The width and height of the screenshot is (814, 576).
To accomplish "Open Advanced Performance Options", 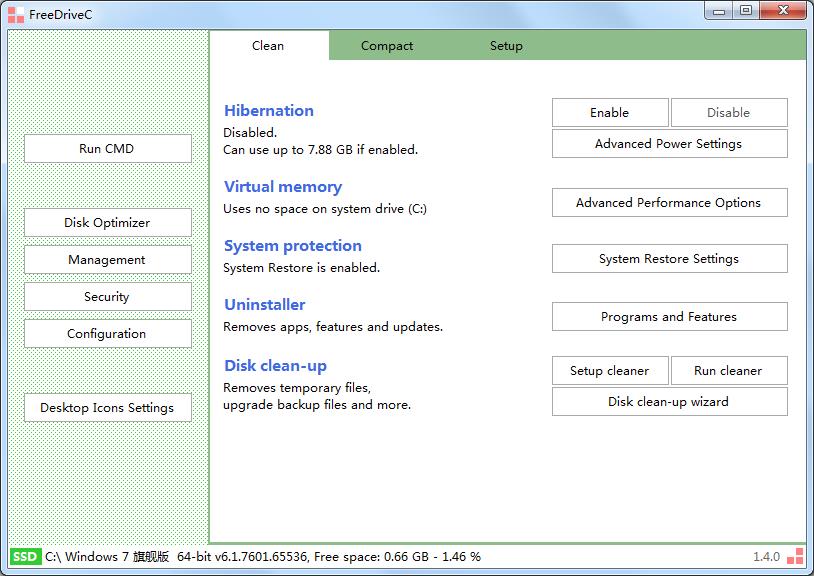I will coord(669,203).
